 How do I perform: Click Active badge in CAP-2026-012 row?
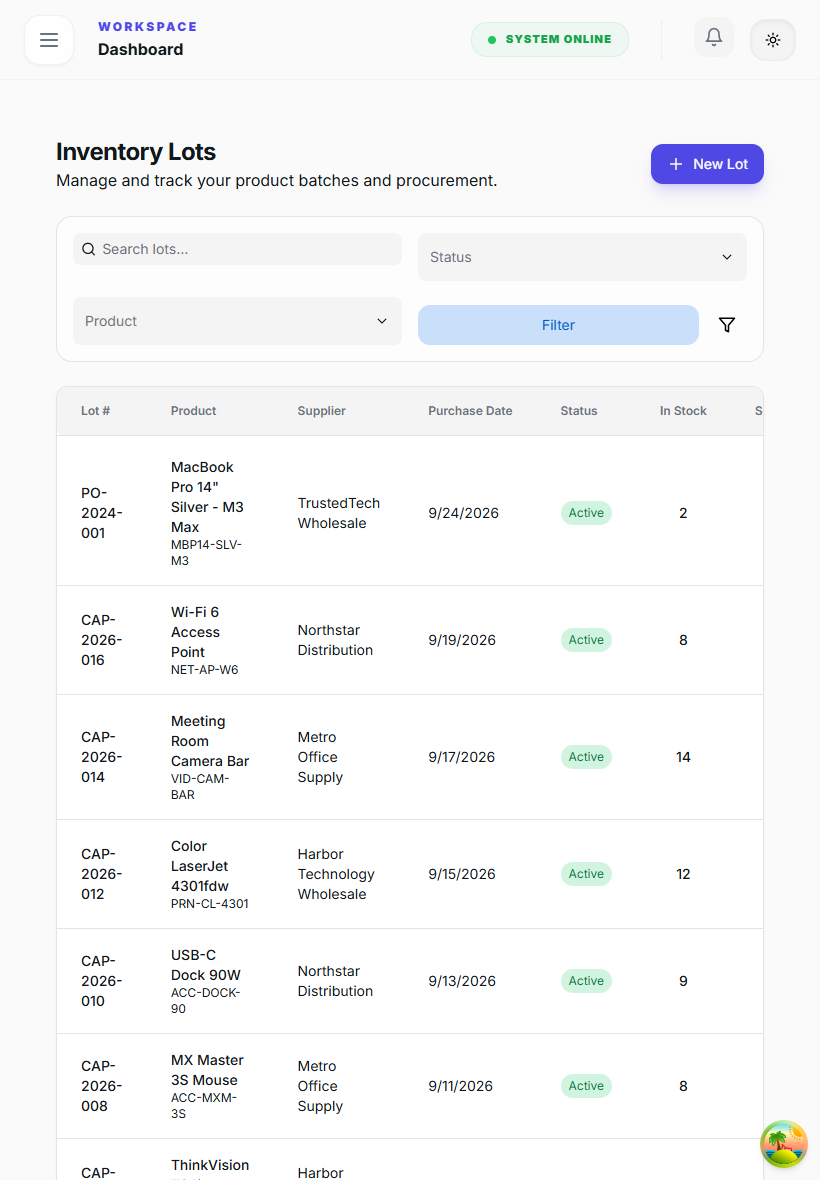coord(586,874)
